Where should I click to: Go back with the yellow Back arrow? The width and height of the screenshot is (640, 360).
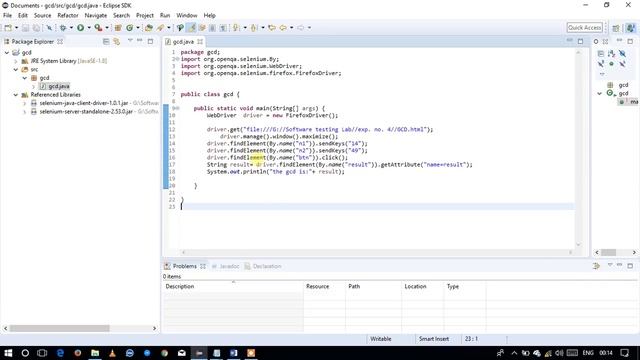click(x=283, y=28)
